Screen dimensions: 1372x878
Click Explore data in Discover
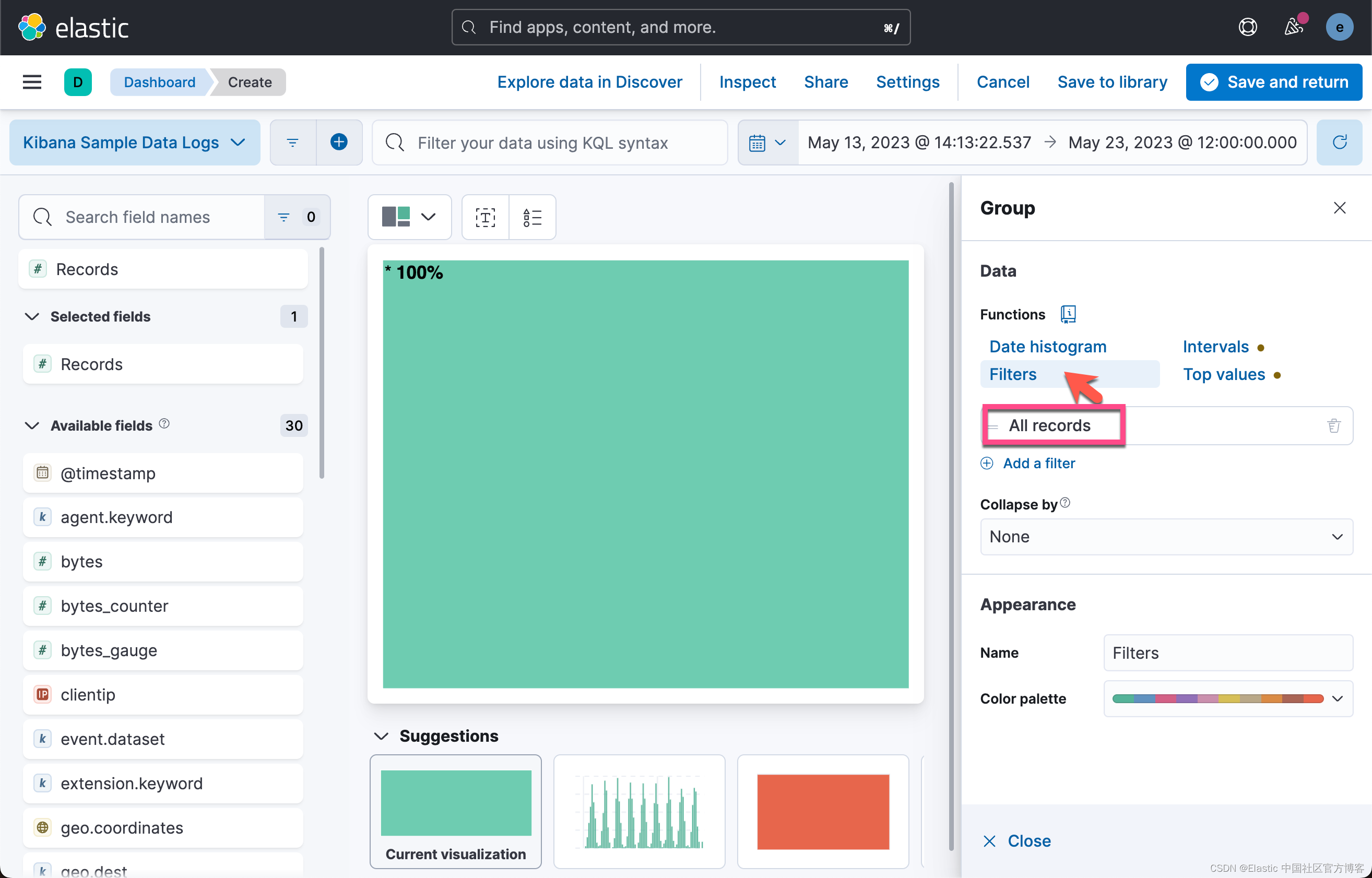coord(589,82)
